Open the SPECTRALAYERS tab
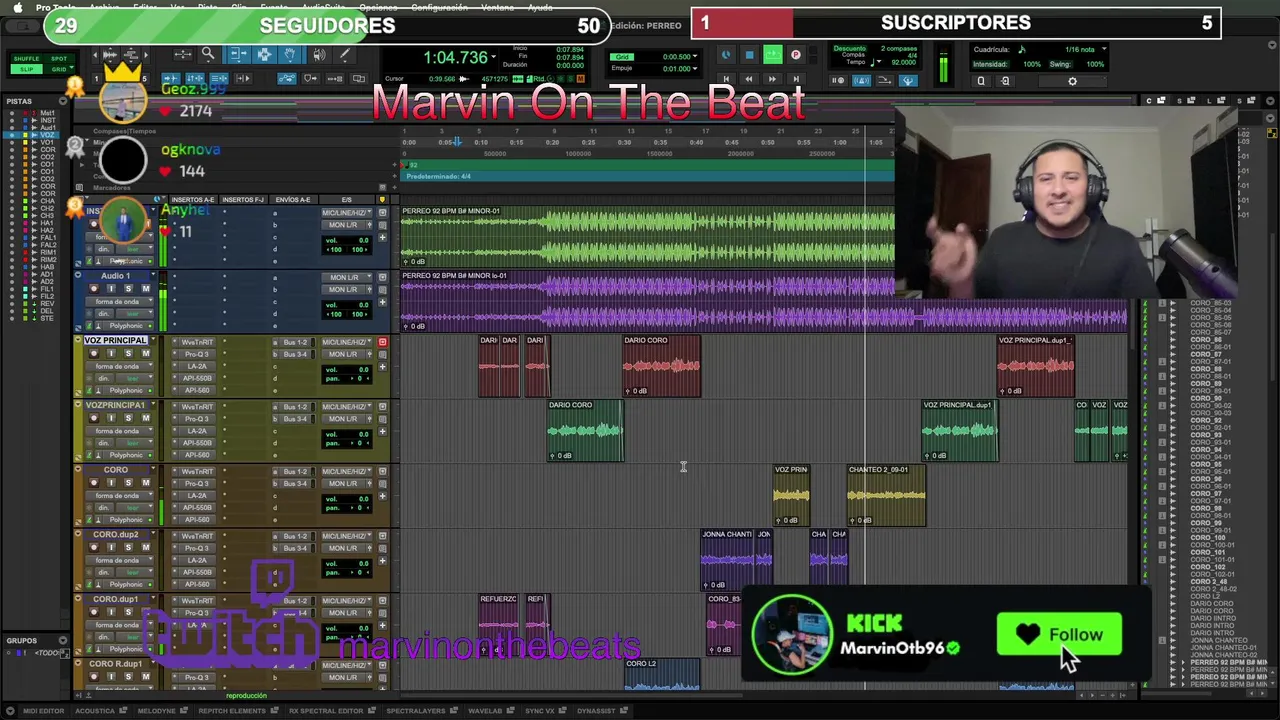Screen dimensions: 1280x720 [416, 711]
